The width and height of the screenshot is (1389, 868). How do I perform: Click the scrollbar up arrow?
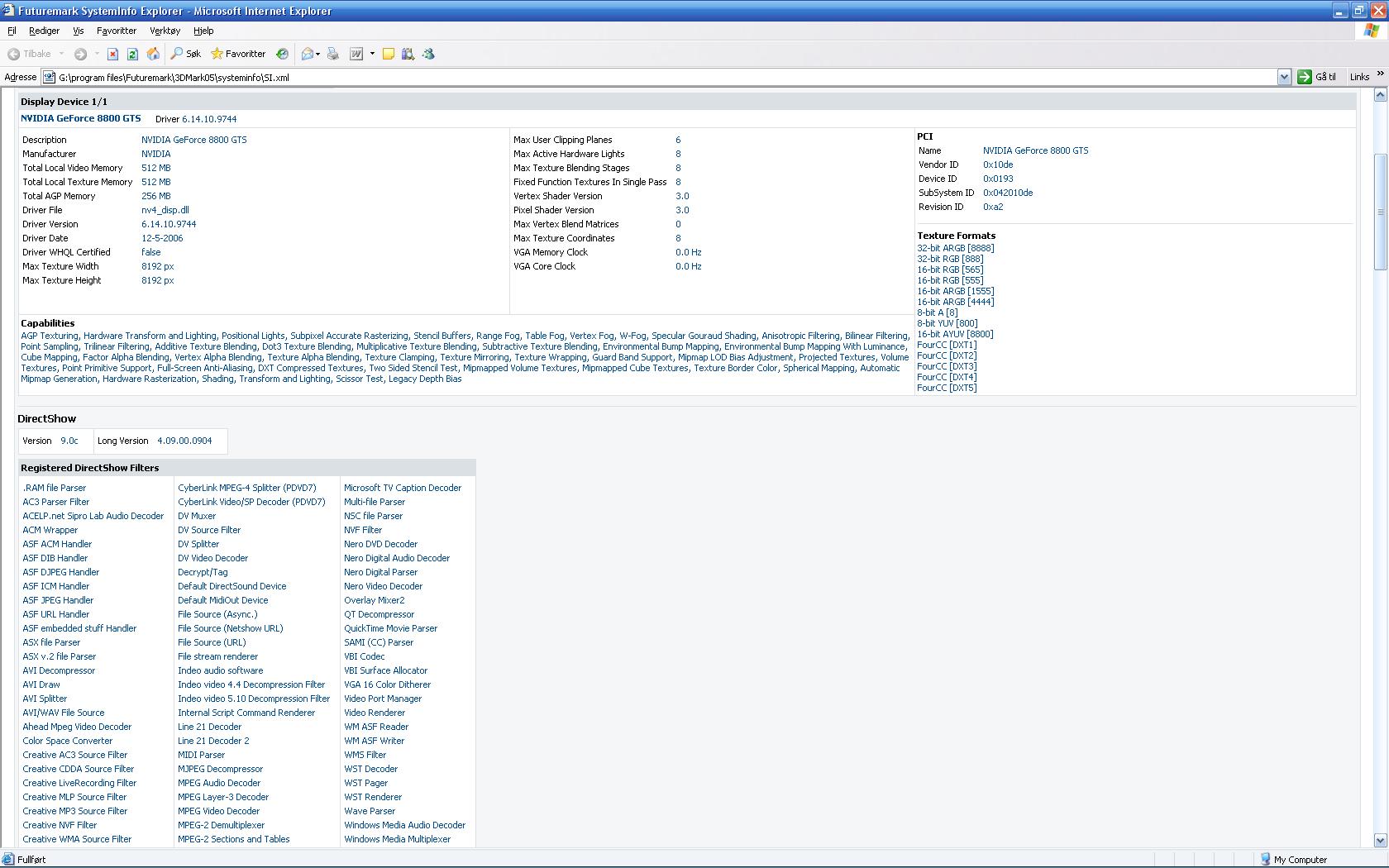point(1380,95)
